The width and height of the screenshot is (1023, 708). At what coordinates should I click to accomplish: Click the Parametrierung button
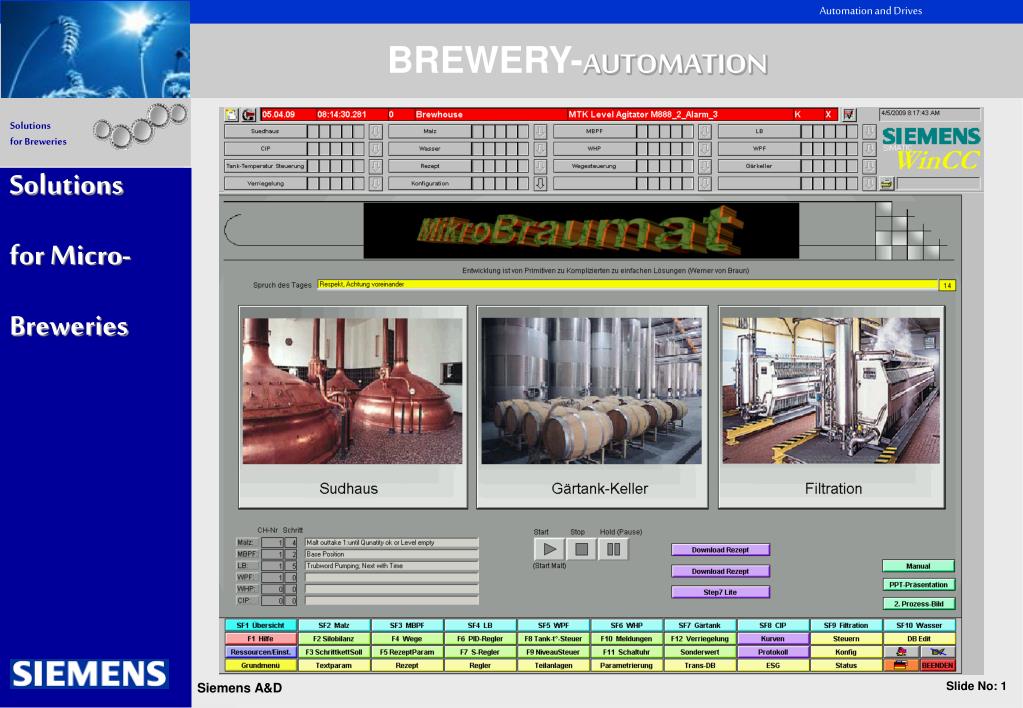(626, 666)
